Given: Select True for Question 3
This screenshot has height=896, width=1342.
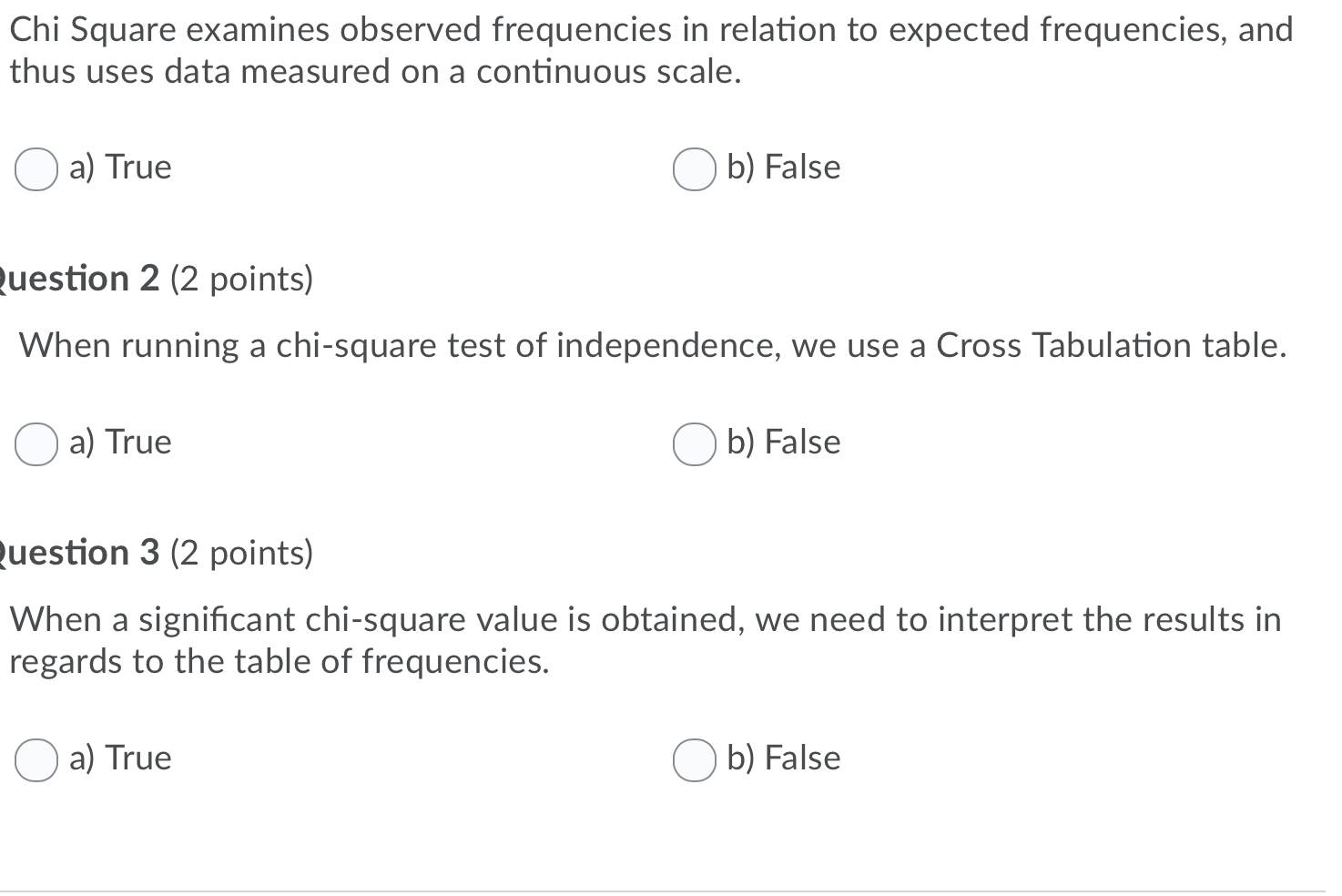Looking at the screenshot, I should pyautogui.click(x=36, y=759).
